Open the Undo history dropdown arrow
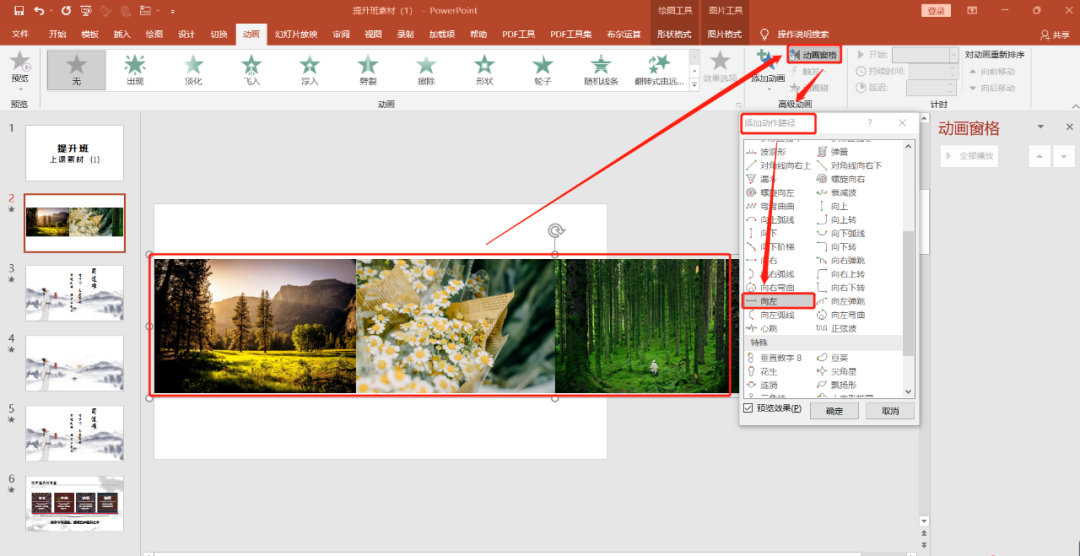Viewport: 1080px width, 556px height. 52,11
